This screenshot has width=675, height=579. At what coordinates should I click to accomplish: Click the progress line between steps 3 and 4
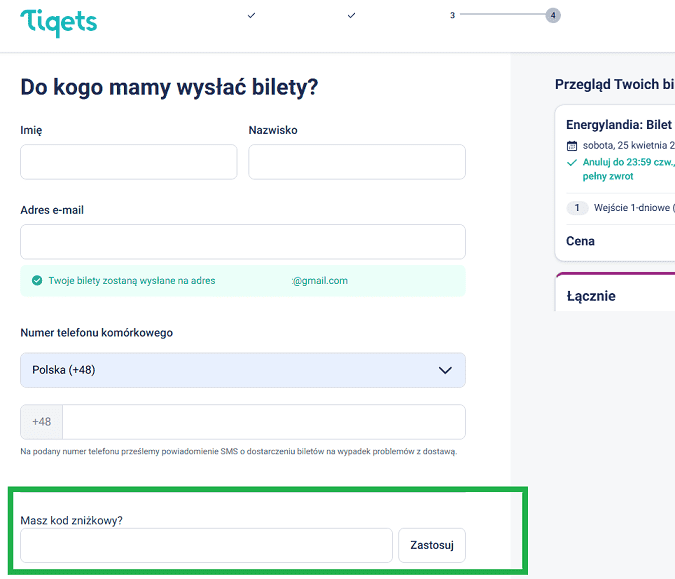(502, 15)
